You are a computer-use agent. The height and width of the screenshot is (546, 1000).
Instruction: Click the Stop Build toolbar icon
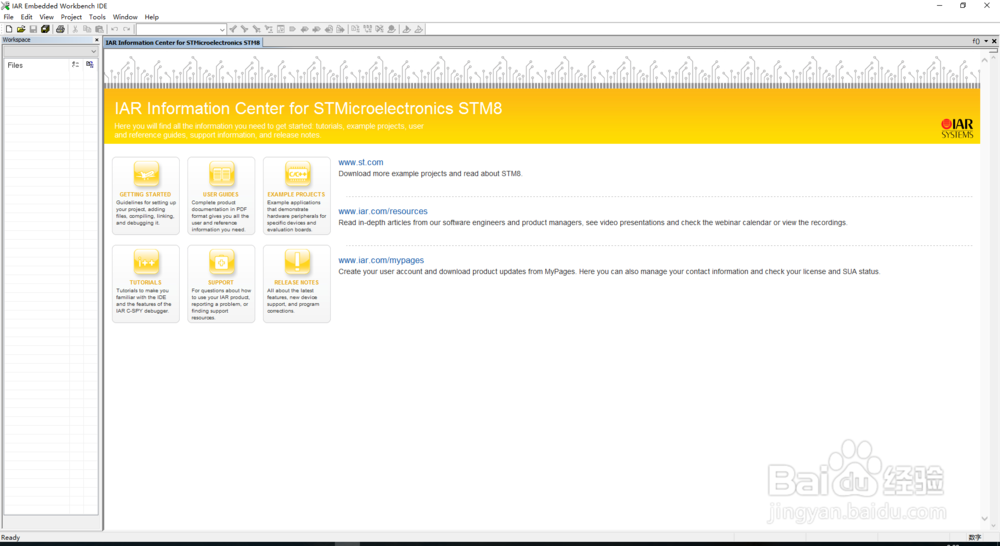pyautogui.click(x=379, y=29)
